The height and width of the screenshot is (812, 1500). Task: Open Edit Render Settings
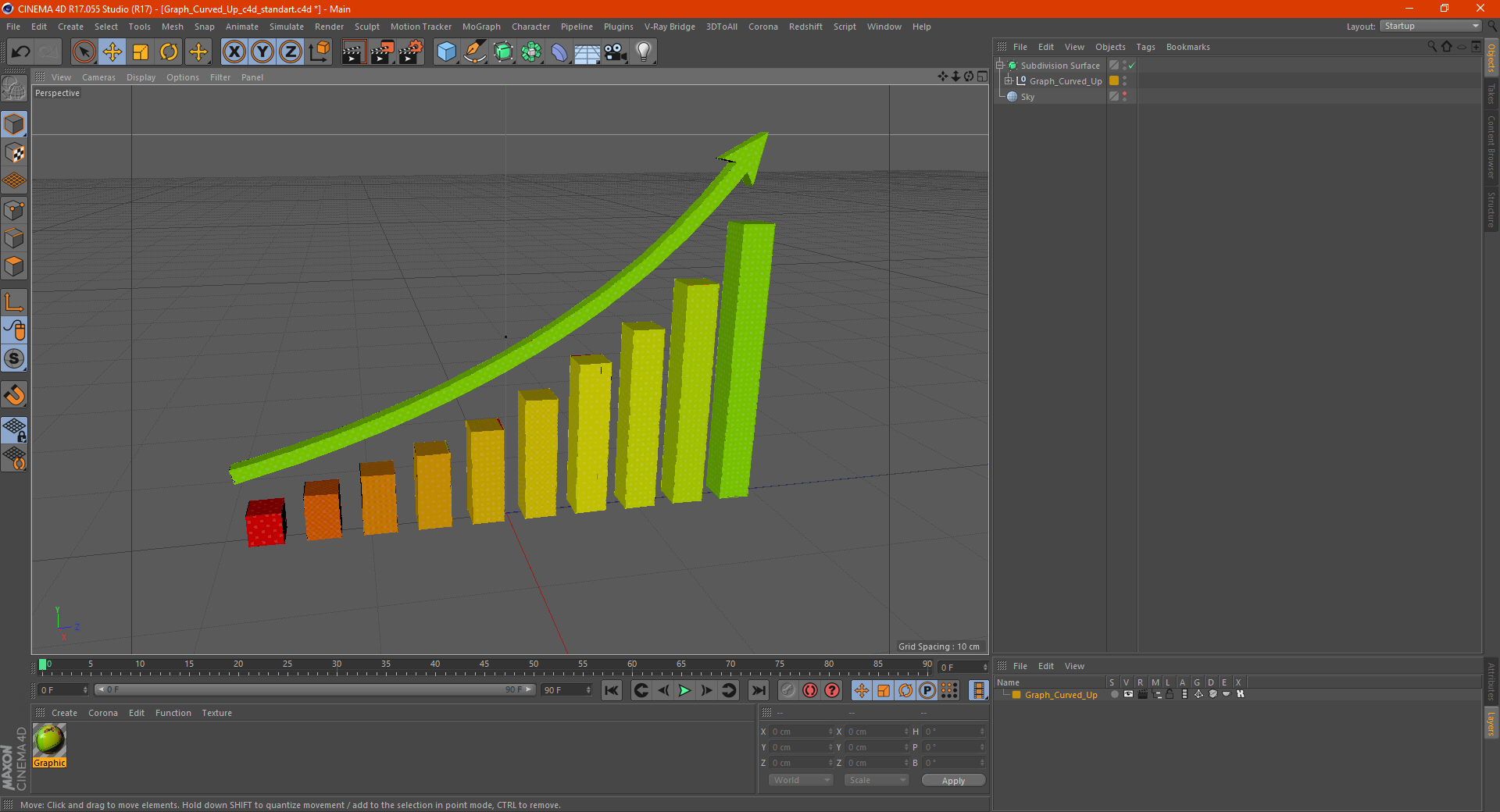411,52
